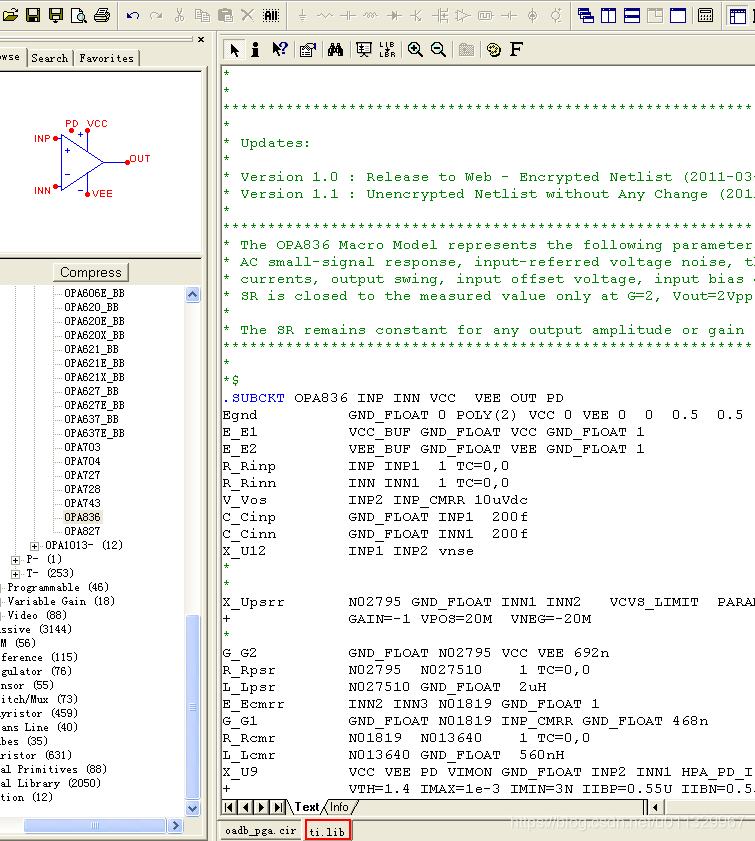Screen dimensions: 755x841
Task: Select OPA743 in the component tree
Action: [x=82, y=503]
